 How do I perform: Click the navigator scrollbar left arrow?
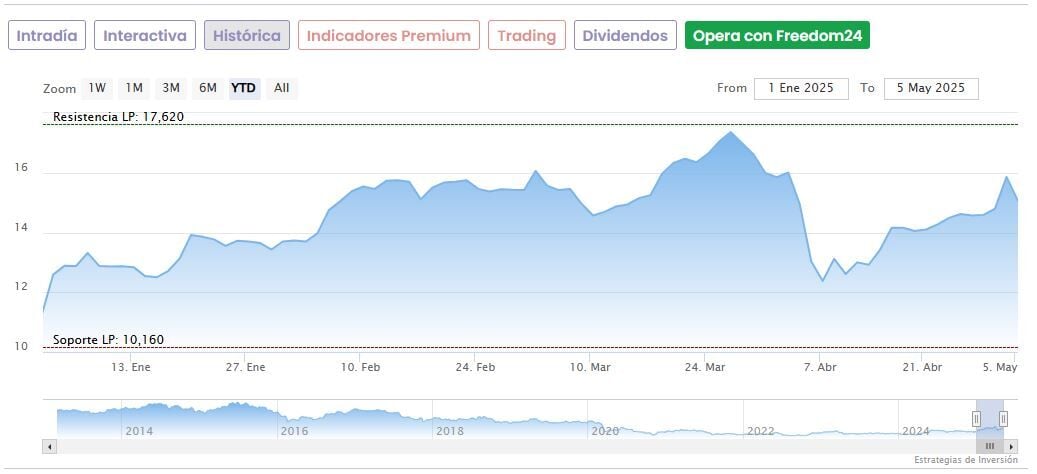pos(50,446)
